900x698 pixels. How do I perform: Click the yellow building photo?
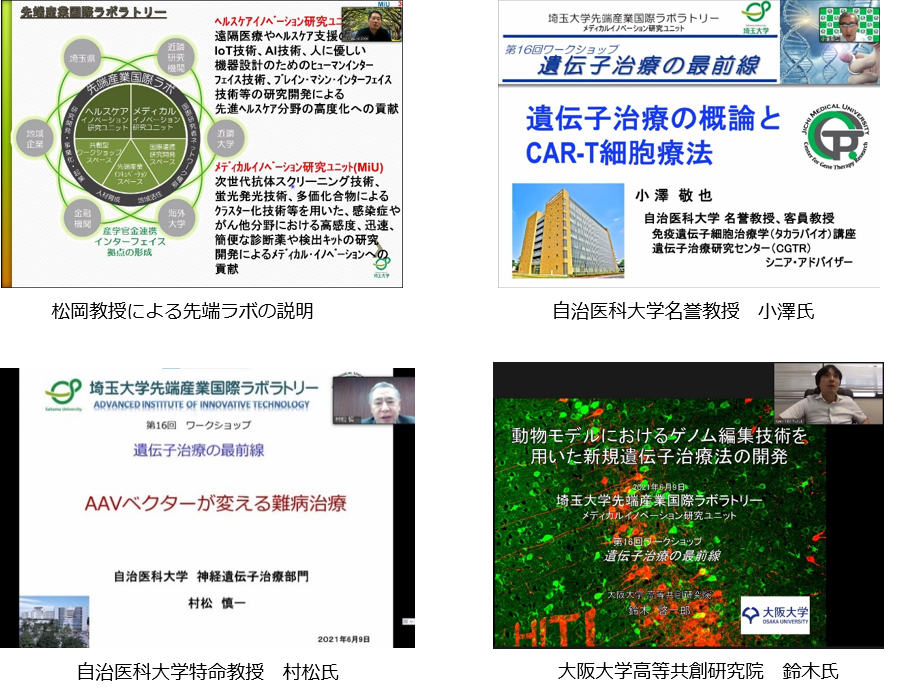[568, 231]
